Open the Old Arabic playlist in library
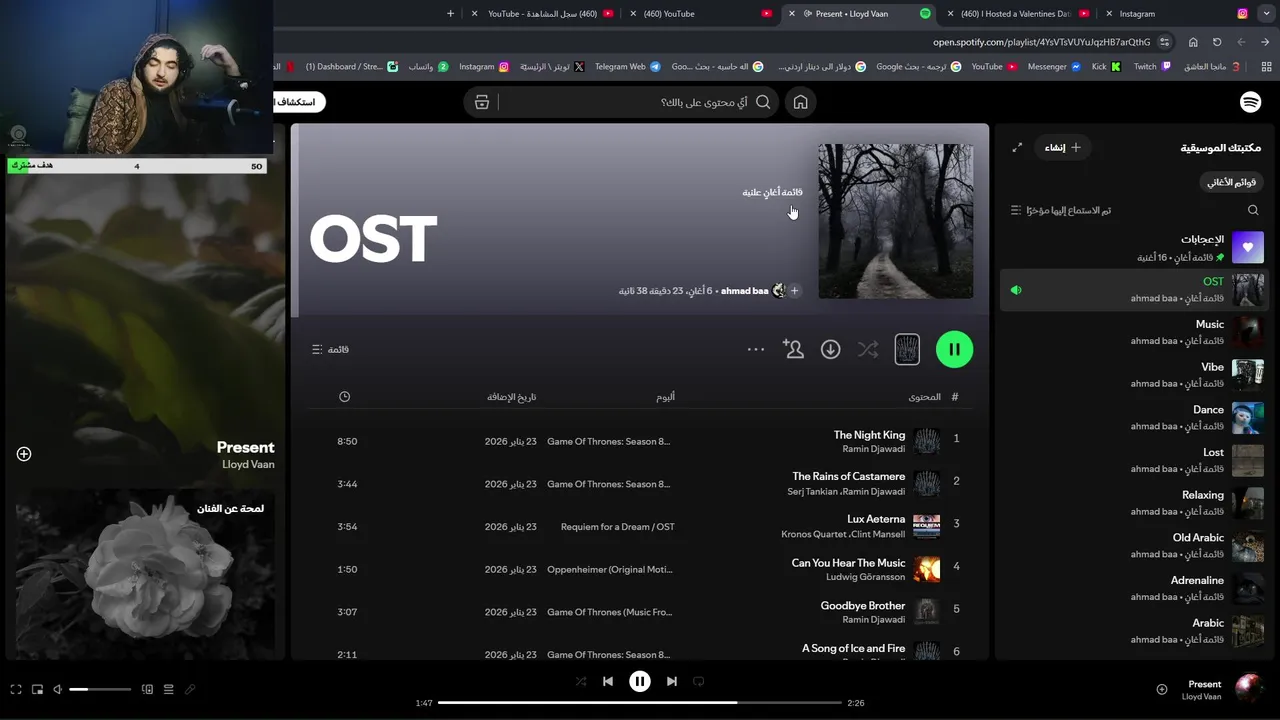The image size is (1280, 720). point(1133,546)
